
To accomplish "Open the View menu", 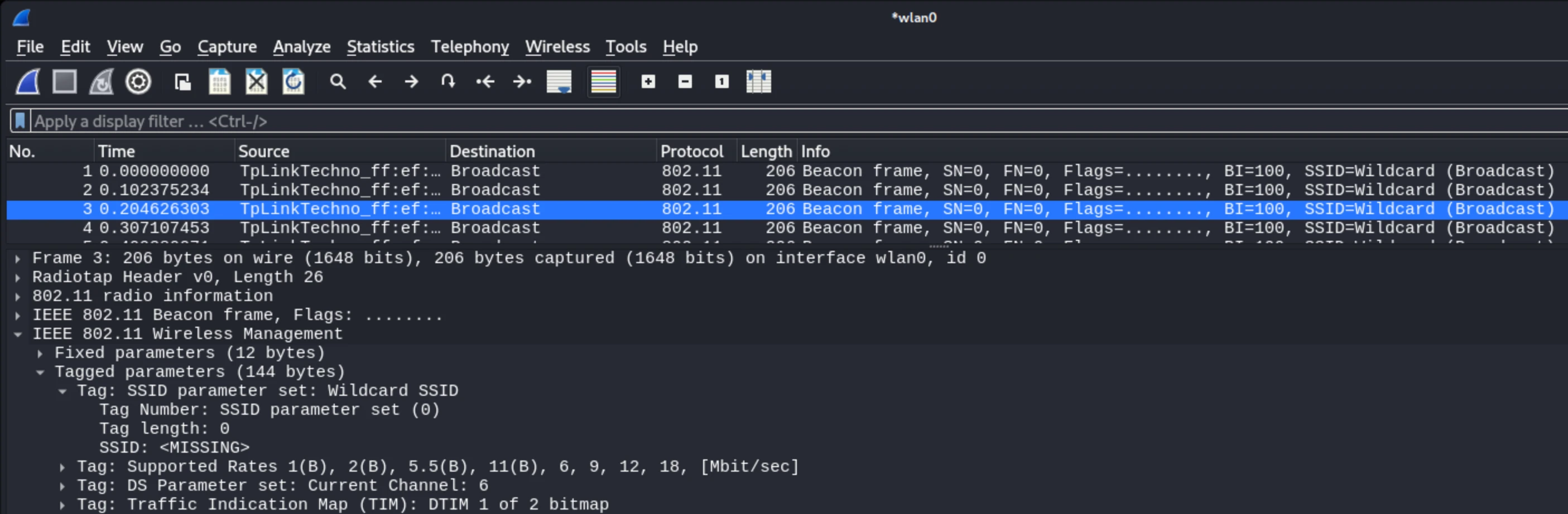I will click(x=125, y=47).
